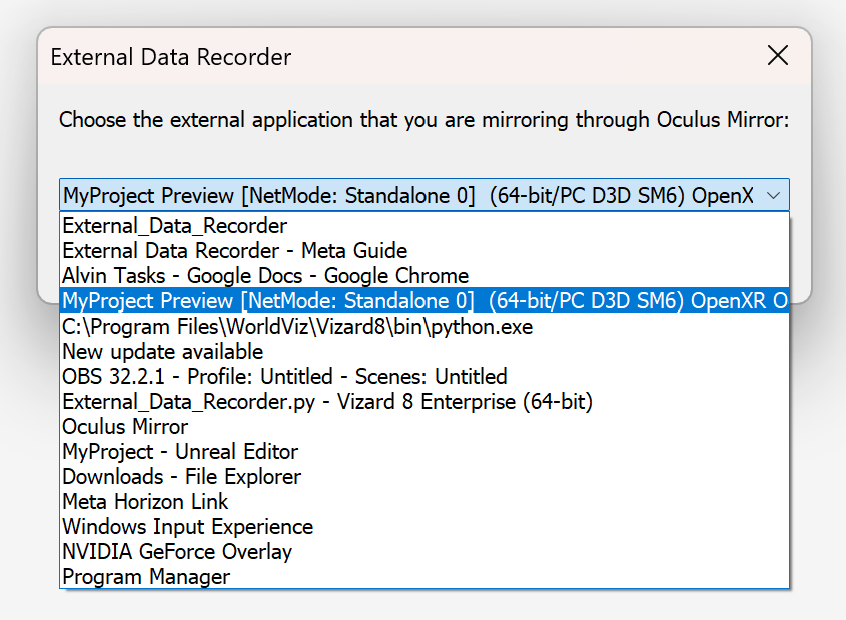Select the Vizard8 python.exe path entry
The height and width of the screenshot is (620, 846).
pyautogui.click(x=424, y=326)
